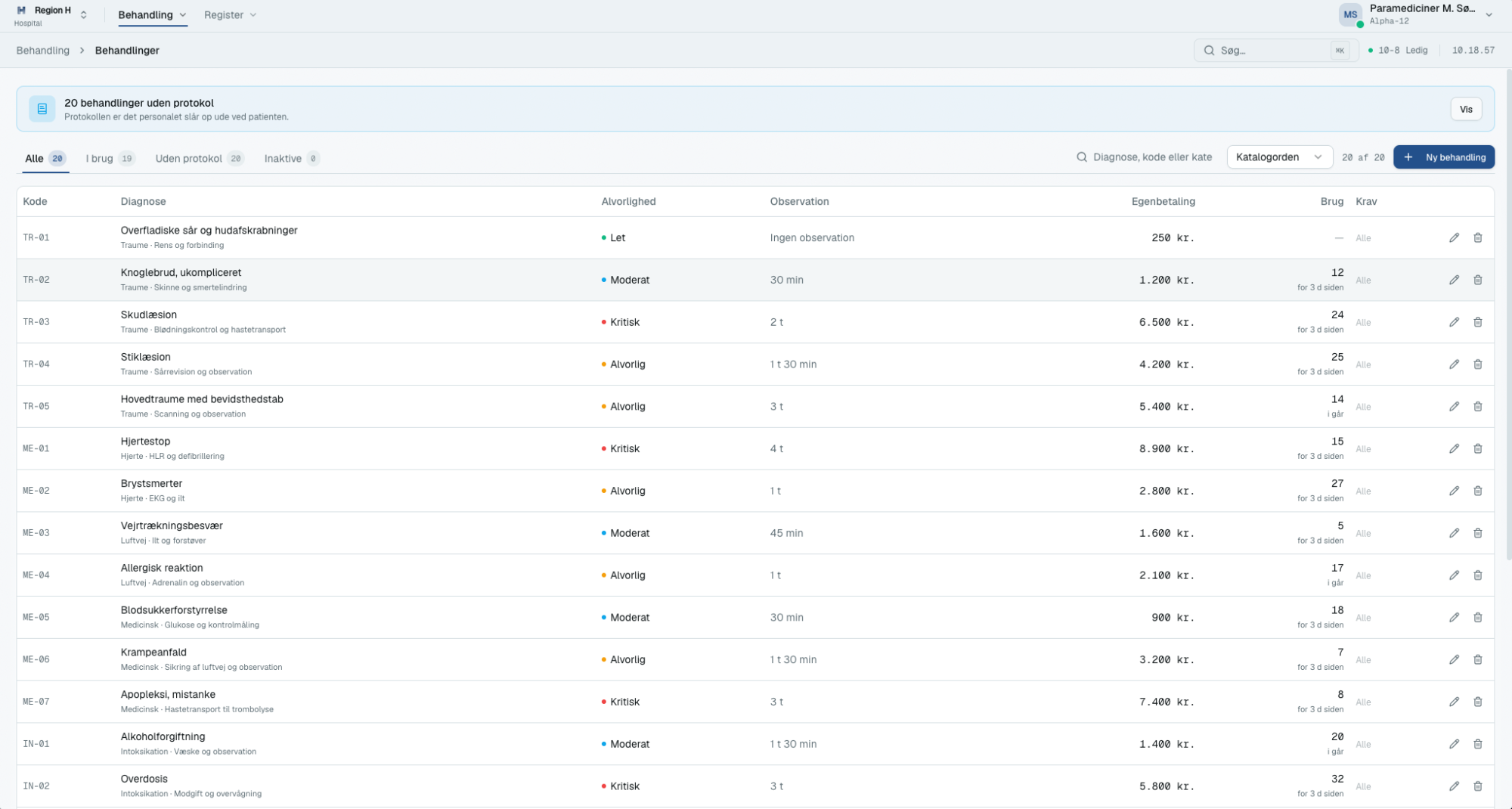Switch to the I brug tab
The width and height of the screenshot is (1512, 809).
(110, 159)
